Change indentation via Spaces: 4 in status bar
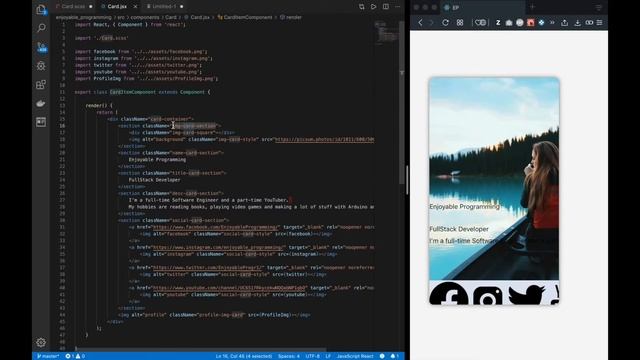The image size is (640, 360). (289, 356)
